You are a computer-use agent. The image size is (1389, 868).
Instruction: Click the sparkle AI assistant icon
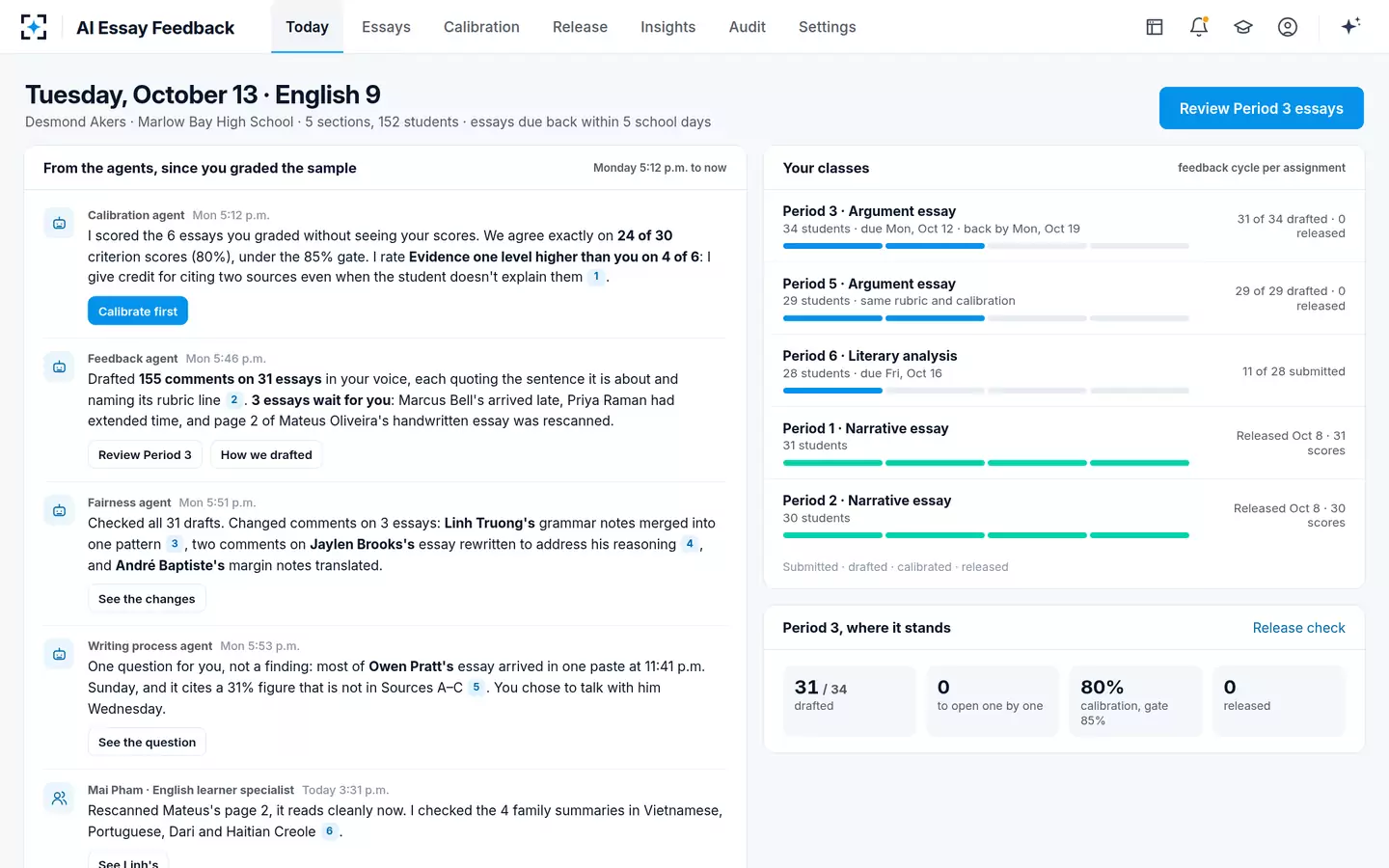(x=1350, y=26)
